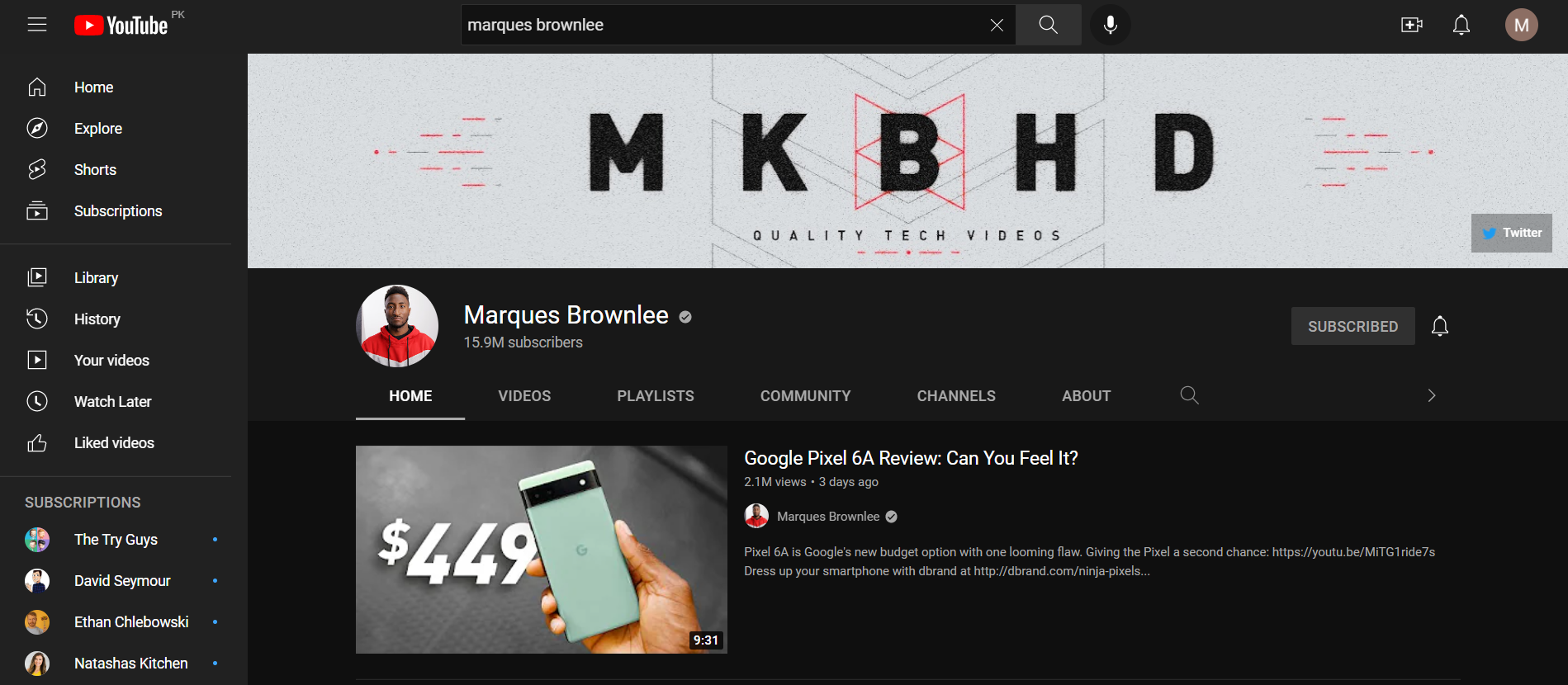Viewport: 1568px width, 685px height.
Task: Switch to the ABOUT tab
Action: tap(1087, 396)
